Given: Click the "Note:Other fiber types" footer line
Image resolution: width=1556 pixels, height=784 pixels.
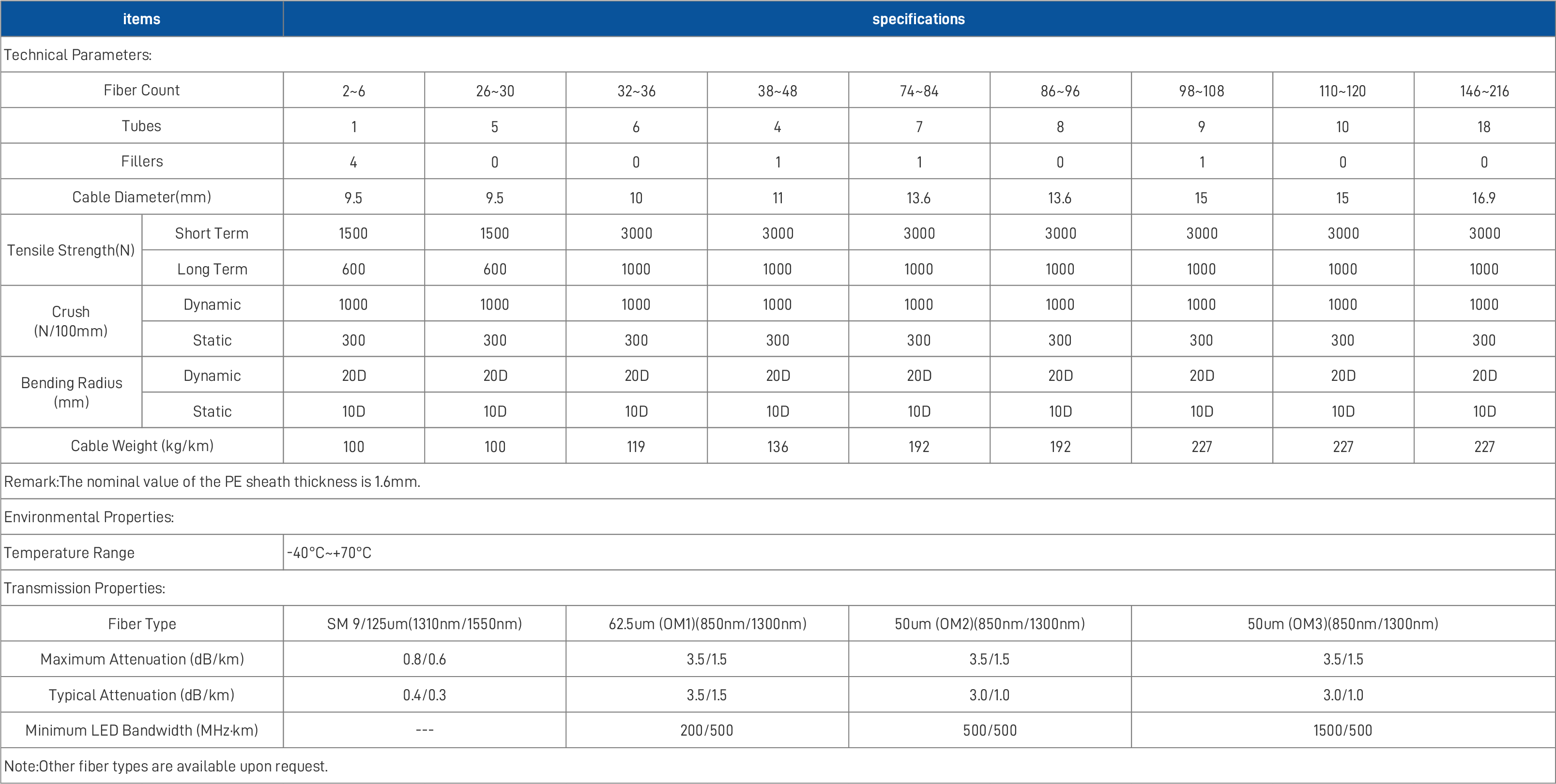Looking at the screenshot, I should (166, 766).
